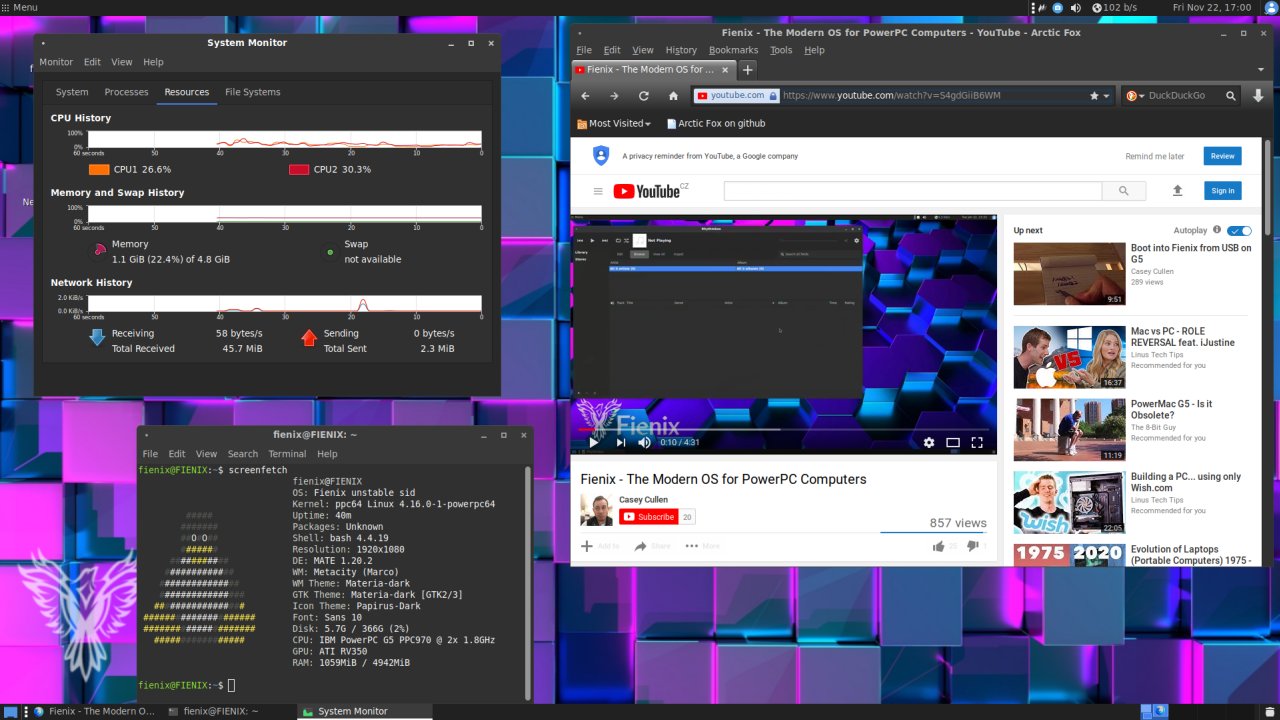Open the DuckDuckGo search engine dropdown
The image size is (1280, 720).
click(x=1134, y=96)
